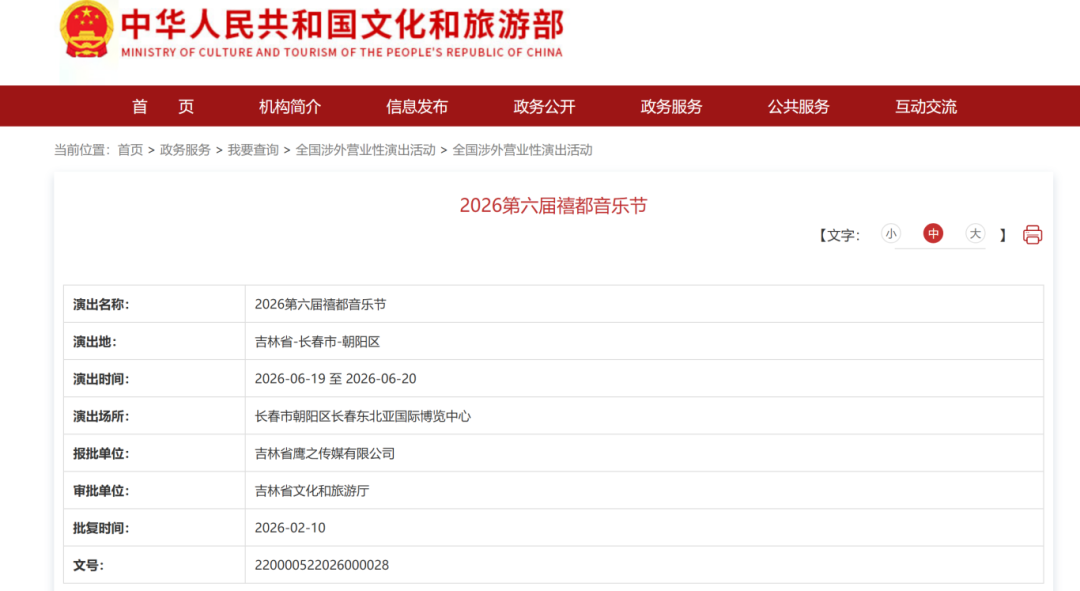1080x591 pixels.
Task: Click 政务服务 in the breadcrumb
Action: (x=185, y=150)
